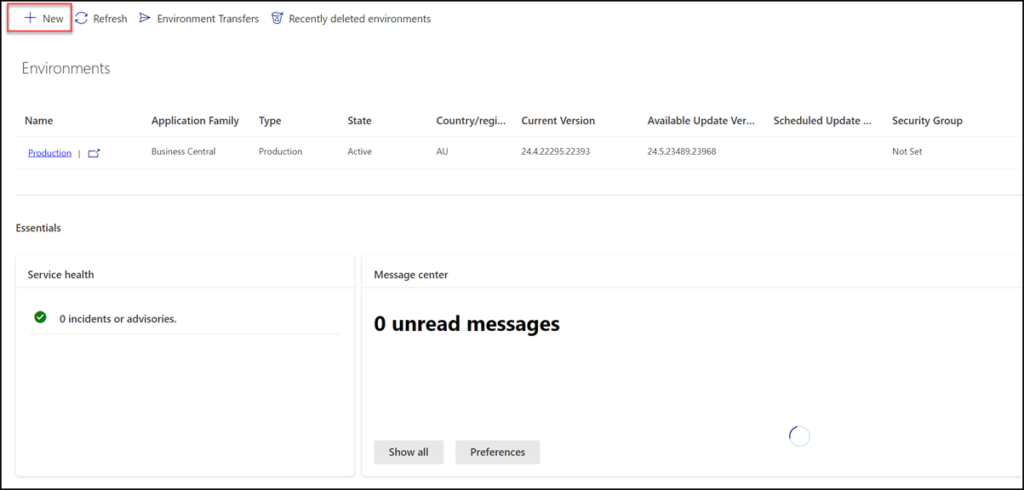1024x490 pixels.
Task: Sort by Available Update Version column
Action: (700, 121)
